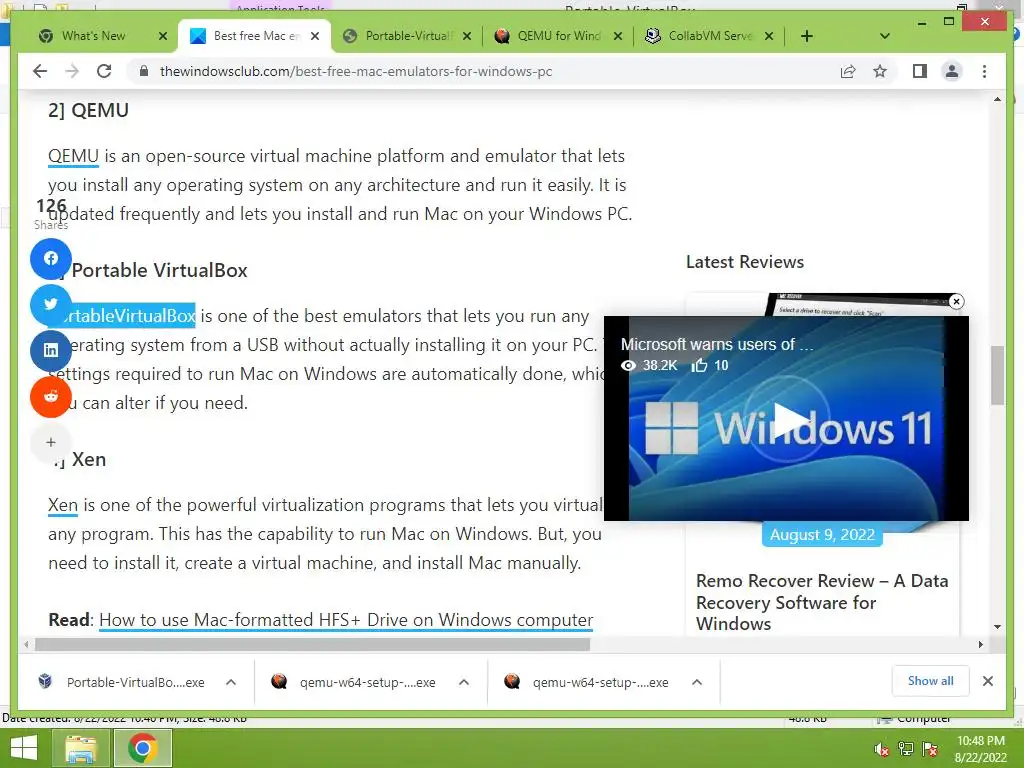This screenshot has height=768, width=1024.
Task: Click the muted volume tray icon
Action: coord(882,750)
